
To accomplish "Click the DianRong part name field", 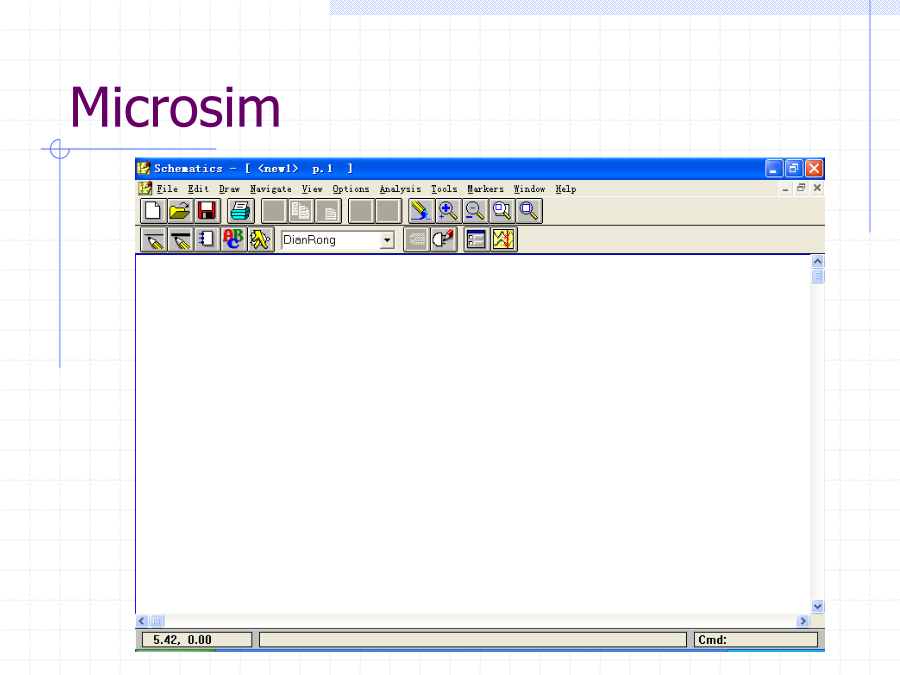I will click(331, 240).
